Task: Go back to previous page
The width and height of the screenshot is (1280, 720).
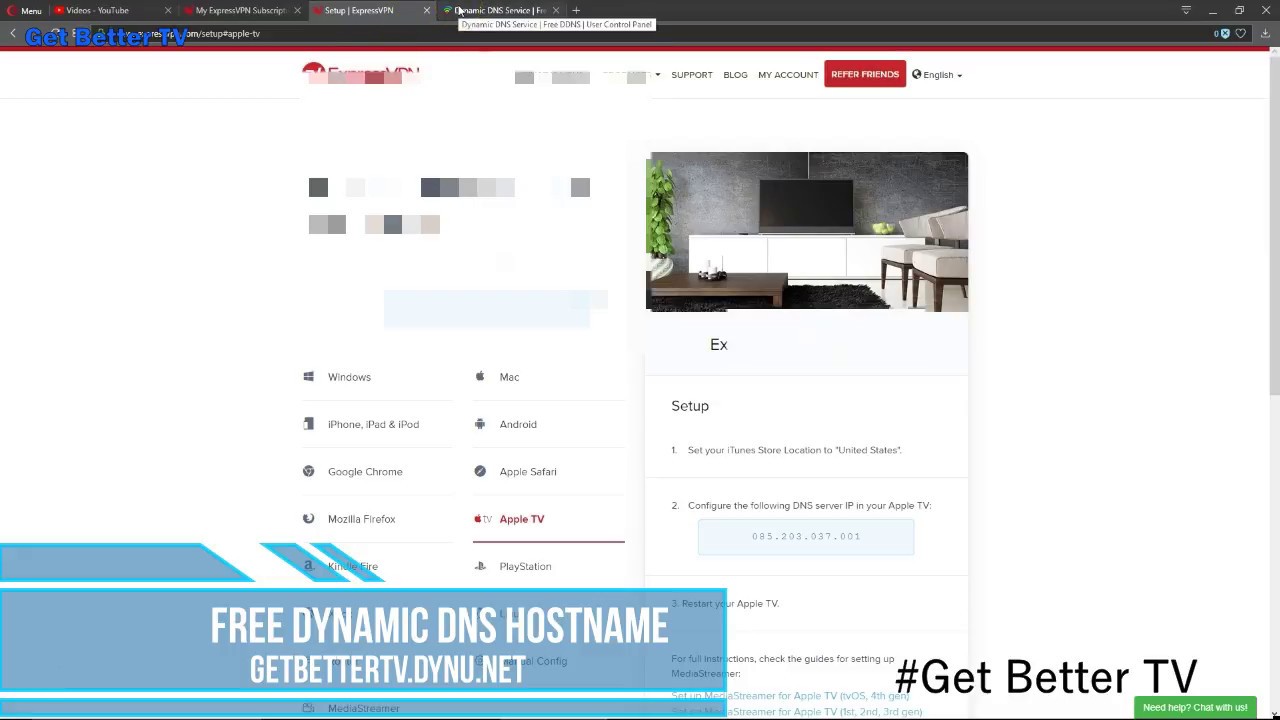Action: [x=12, y=33]
